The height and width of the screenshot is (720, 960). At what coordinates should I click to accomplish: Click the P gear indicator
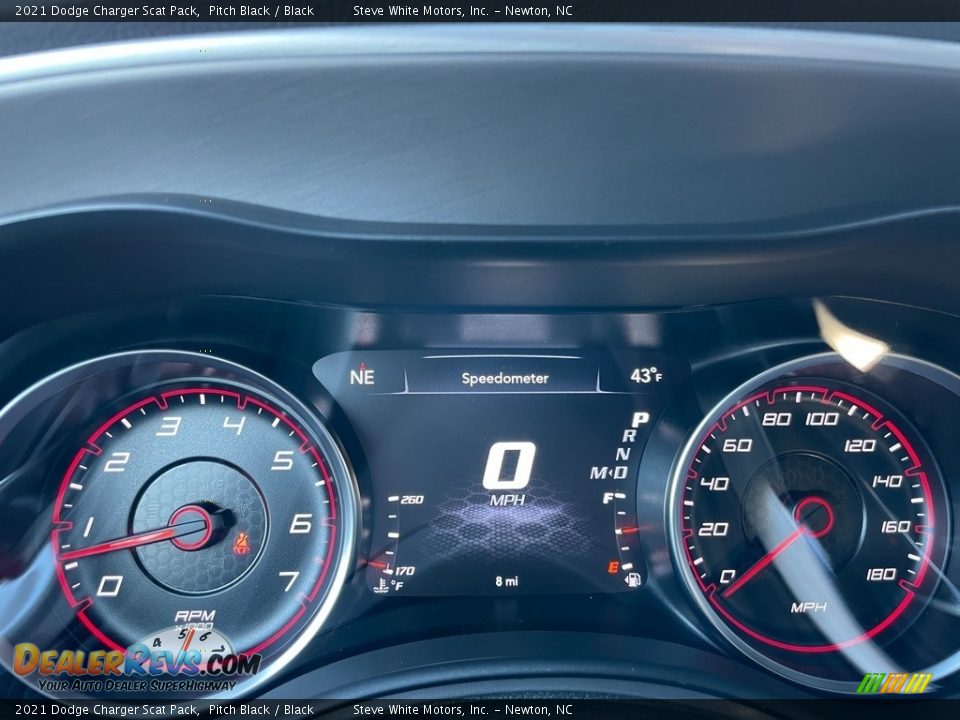[x=640, y=420]
